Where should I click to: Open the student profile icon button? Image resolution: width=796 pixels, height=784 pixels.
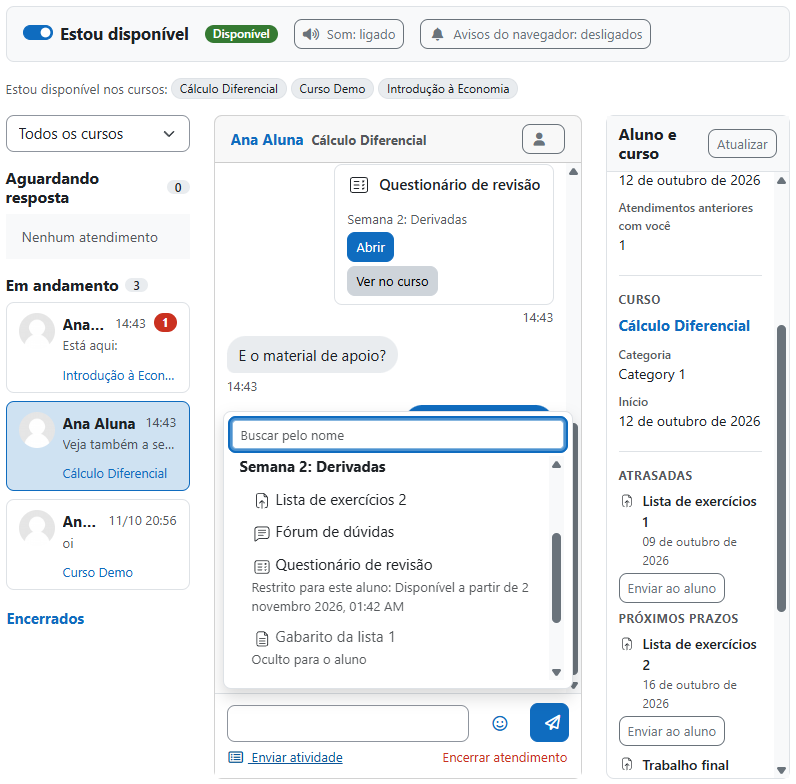click(x=543, y=139)
